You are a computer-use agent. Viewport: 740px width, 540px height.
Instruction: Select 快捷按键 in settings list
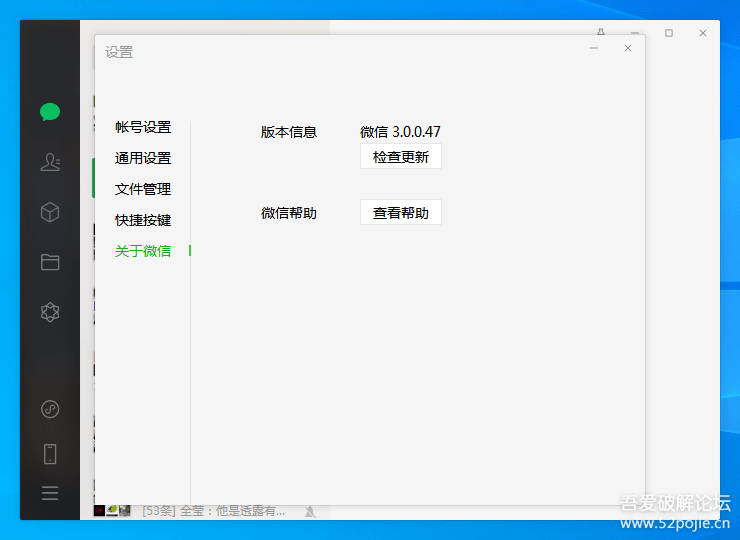[143, 220]
